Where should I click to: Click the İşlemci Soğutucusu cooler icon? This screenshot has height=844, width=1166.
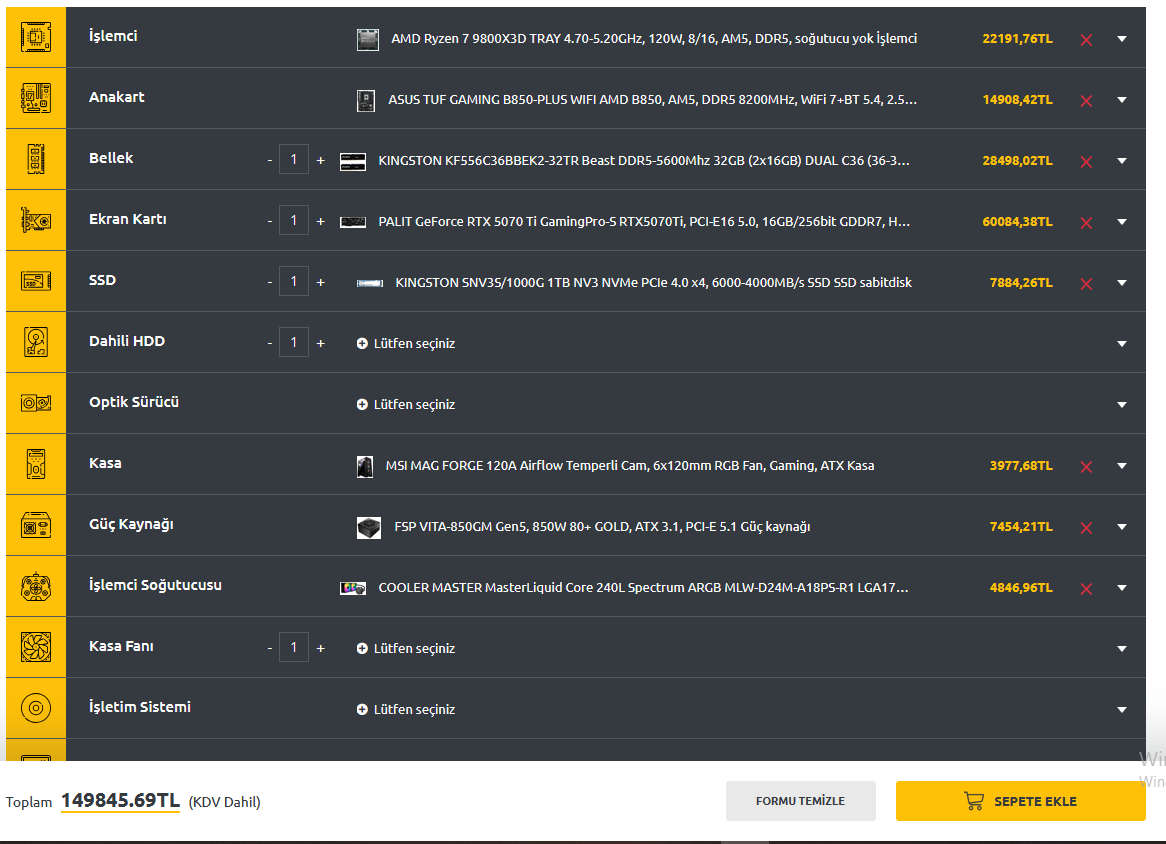coord(36,586)
